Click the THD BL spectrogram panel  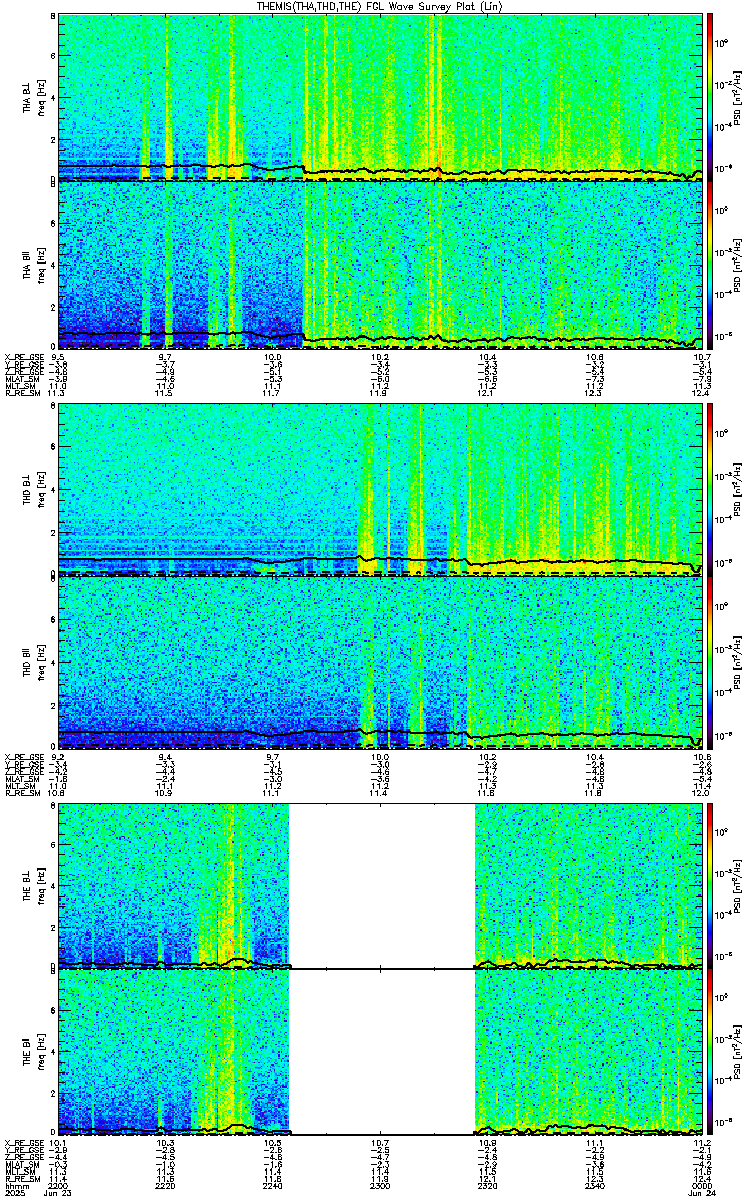click(x=381, y=490)
